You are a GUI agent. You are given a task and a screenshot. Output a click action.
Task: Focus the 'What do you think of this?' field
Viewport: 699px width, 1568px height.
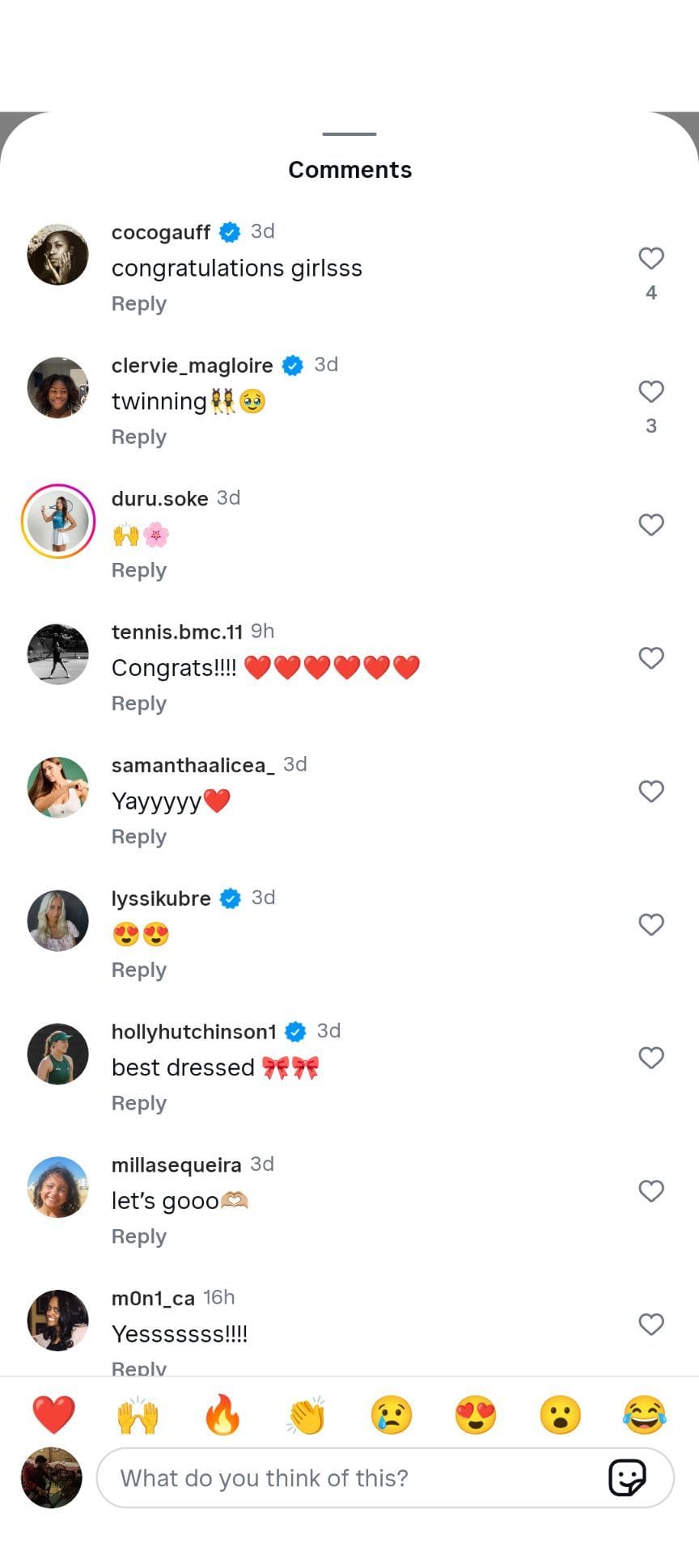(x=324, y=1477)
